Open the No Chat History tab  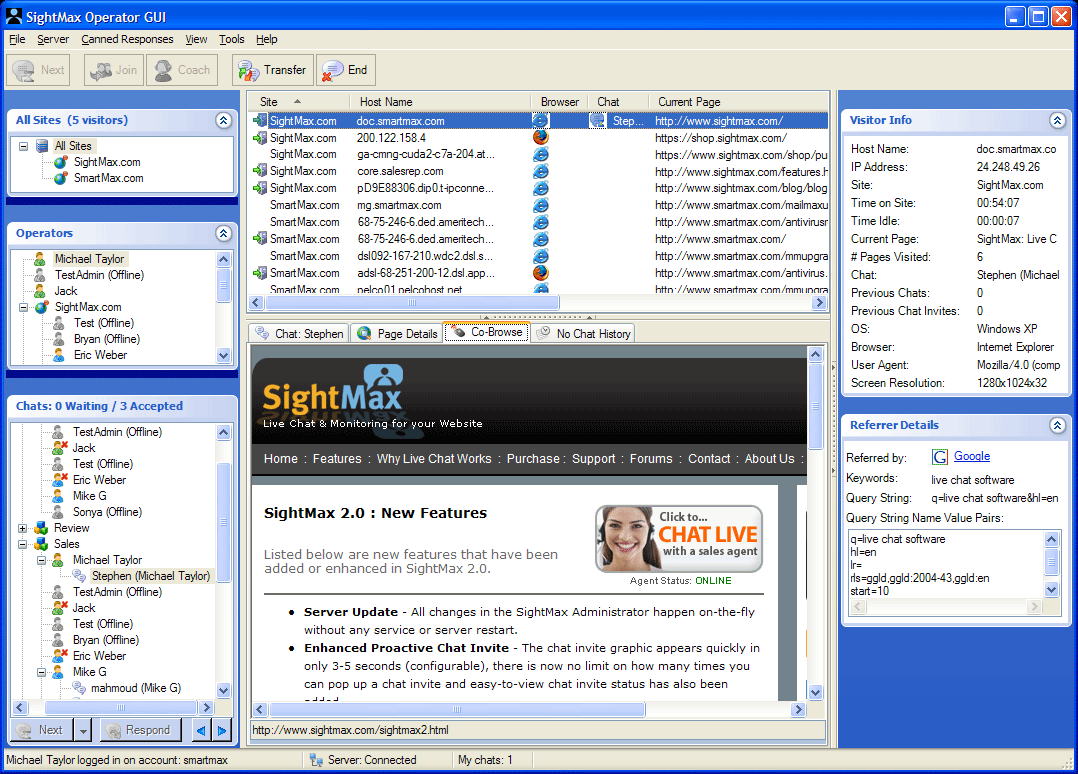[x=583, y=333]
